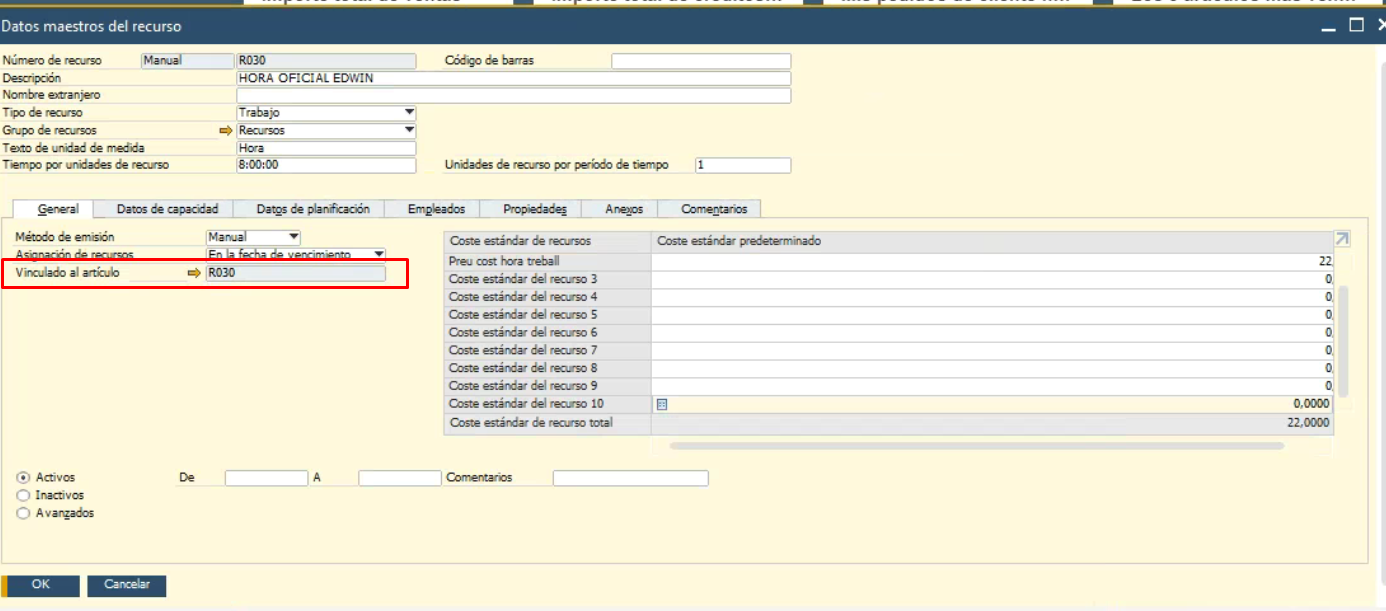Open the Tipo de recurso dropdown
The width and height of the screenshot is (1386, 611).
[409, 113]
